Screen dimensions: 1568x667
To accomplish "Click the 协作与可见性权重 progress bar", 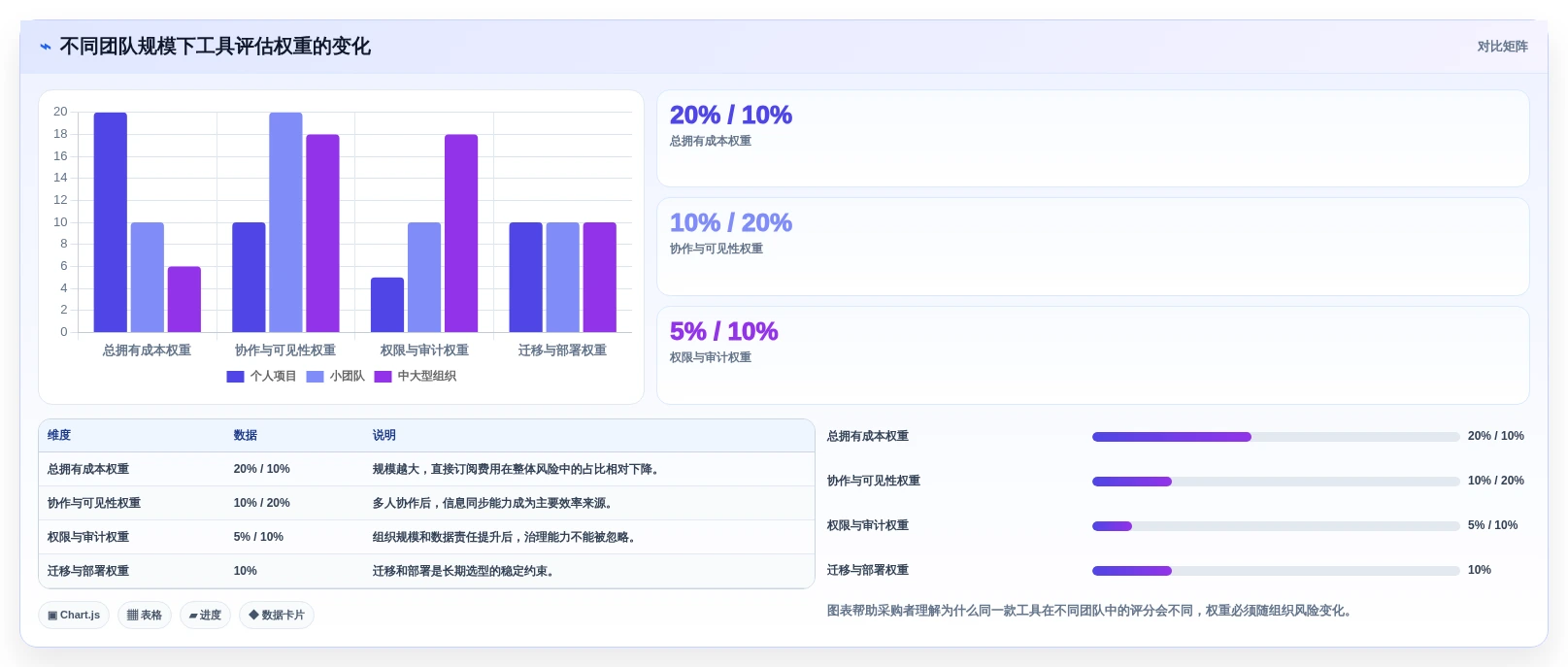I will [1276, 482].
